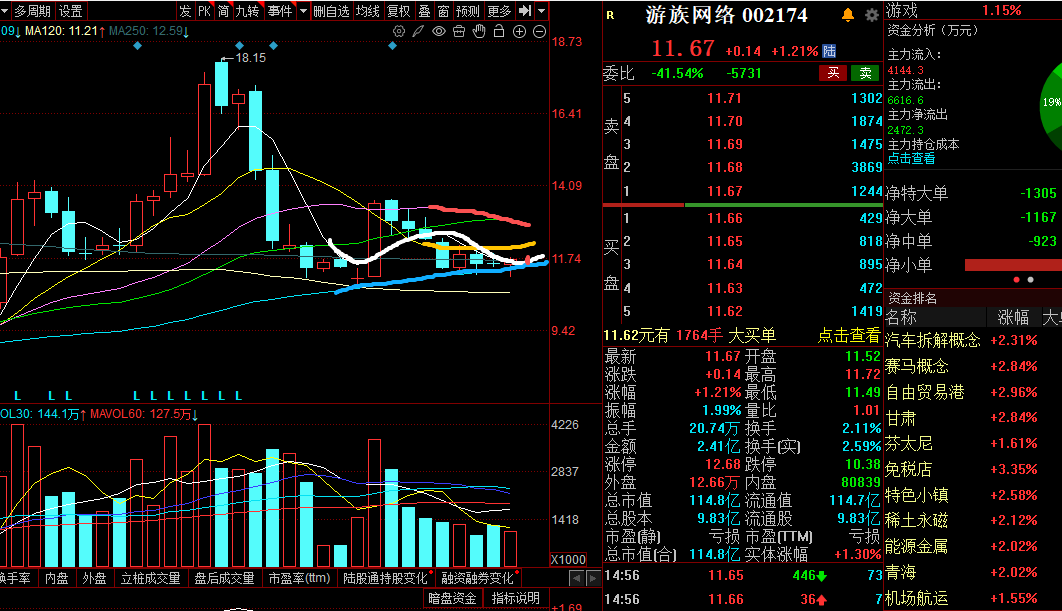
Task: Open the 设置 menu
Action: point(70,11)
